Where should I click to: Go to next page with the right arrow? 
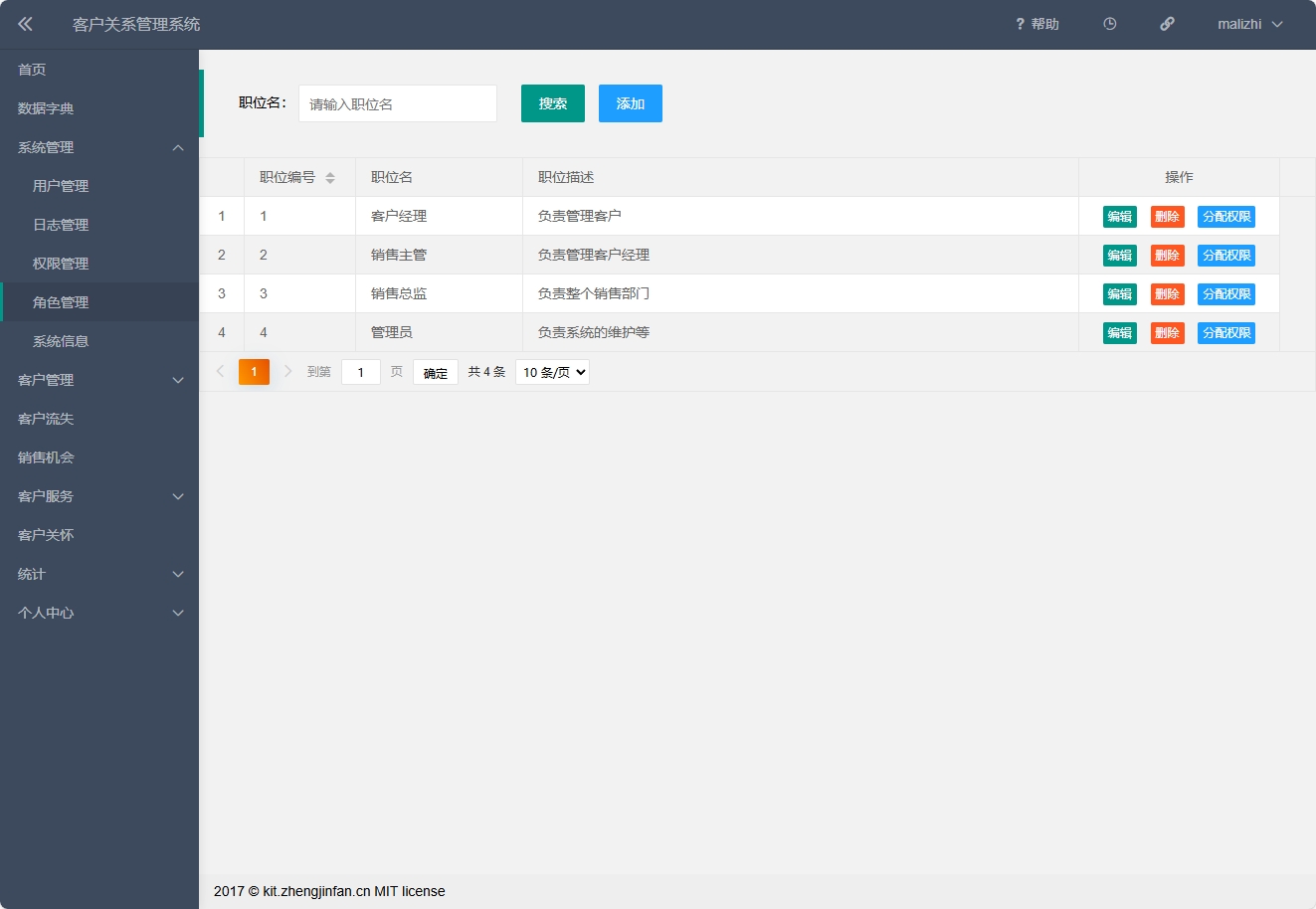[287, 371]
